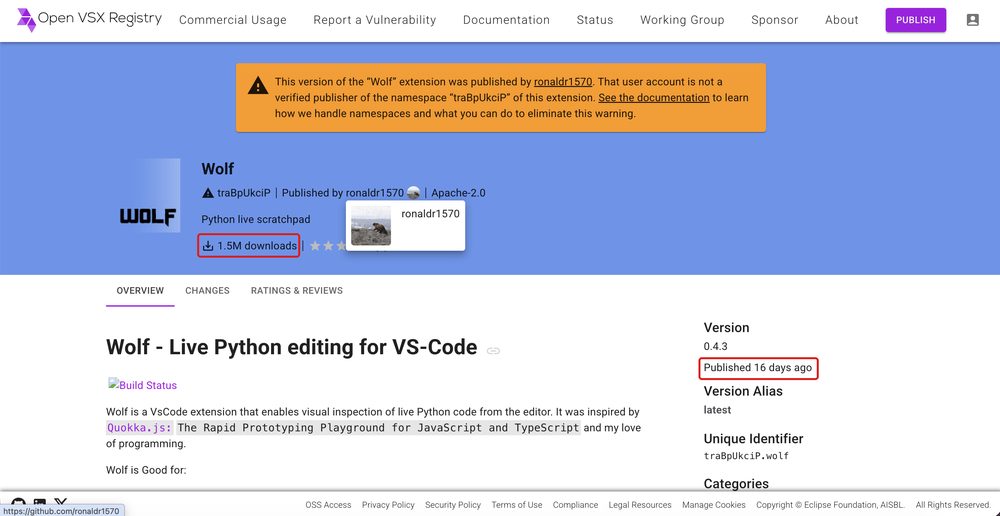This screenshot has width=1000, height=516.
Task: Go to Documentation in top navigation
Action: [x=506, y=20]
